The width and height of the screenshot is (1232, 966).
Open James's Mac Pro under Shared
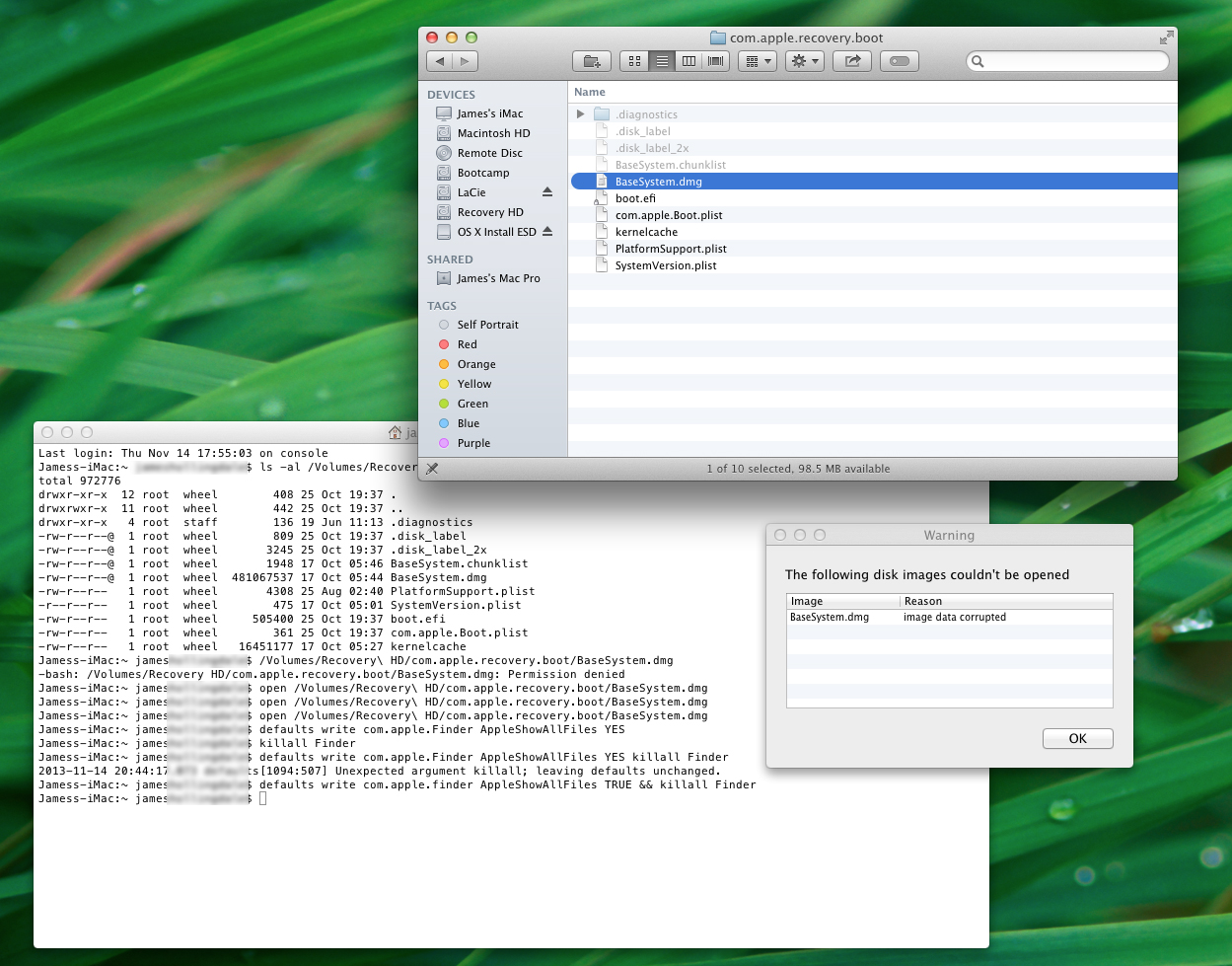pyautogui.click(x=498, y=278)
